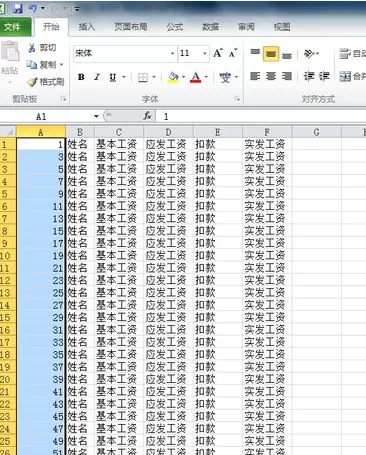Open the font size dropdown arrow
This screenshot has height=455, width=366.
(205, 53)
